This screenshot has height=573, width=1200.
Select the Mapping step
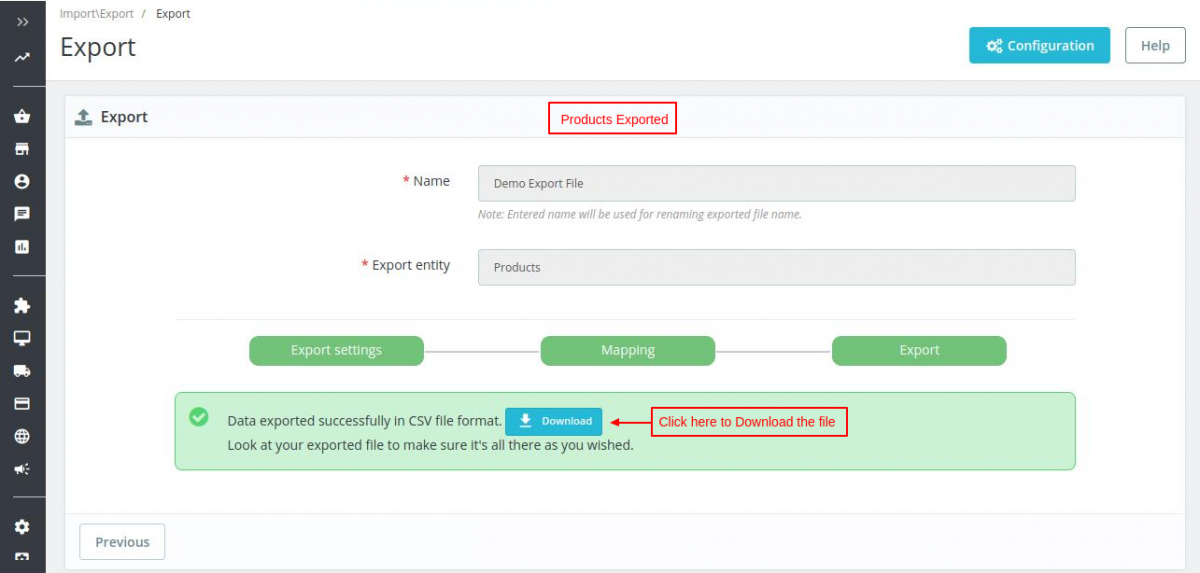[628, 351]
